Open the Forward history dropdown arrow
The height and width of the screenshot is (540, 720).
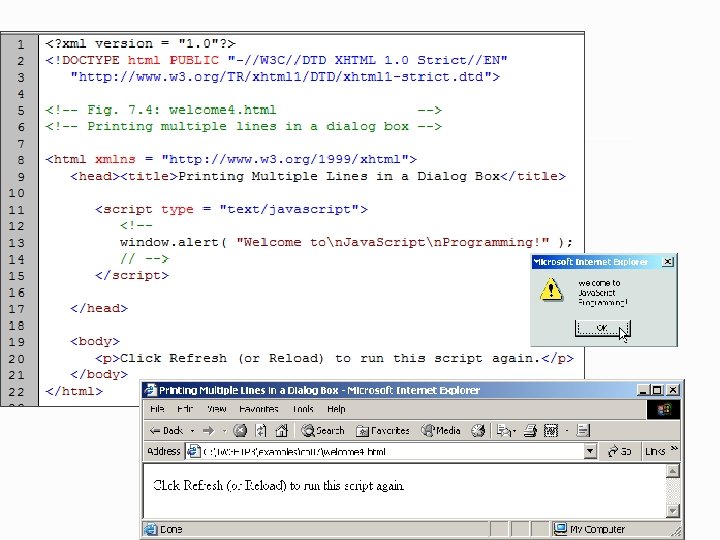click(225, 431)
